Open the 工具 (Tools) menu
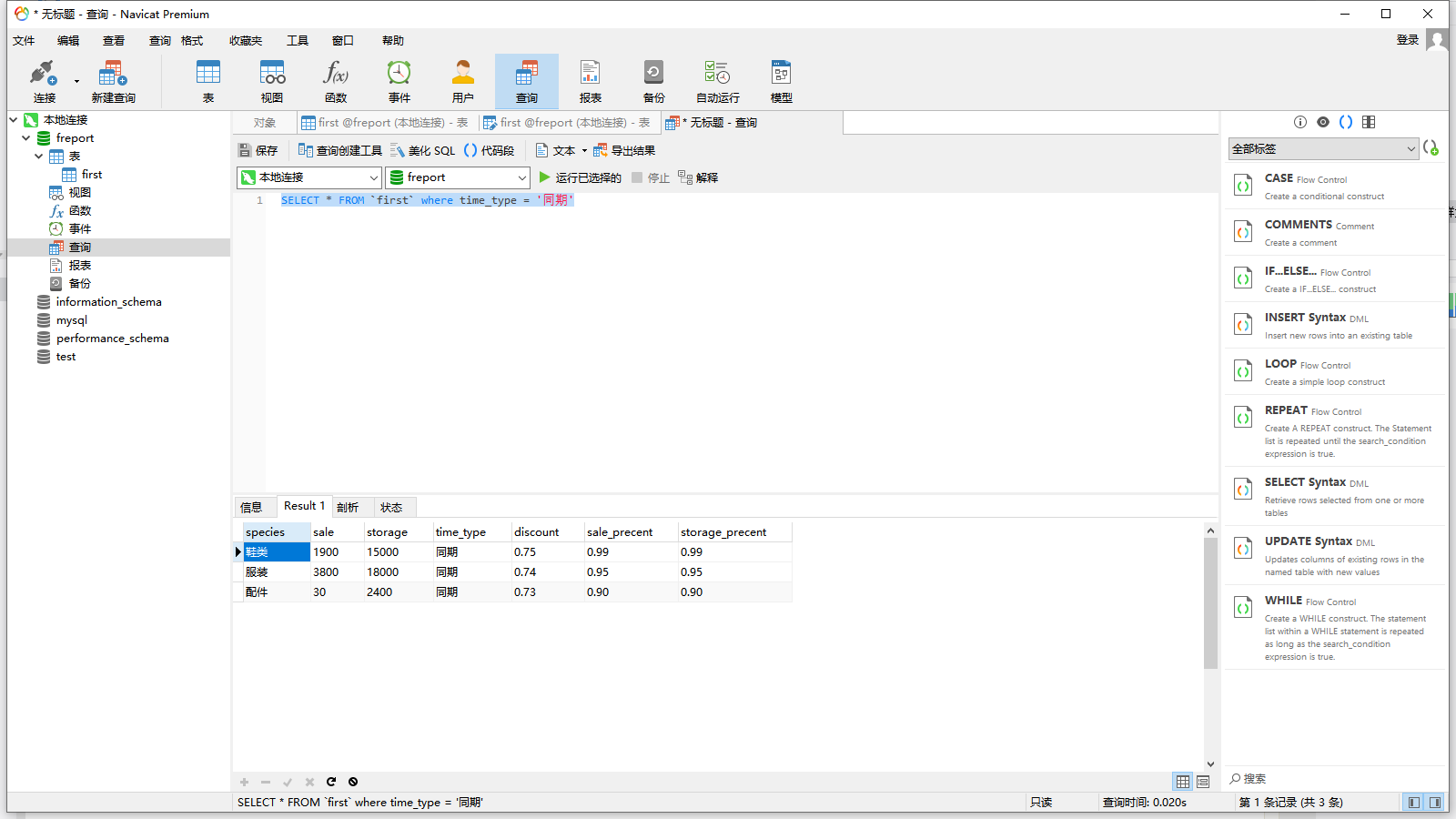 click(x=298, y=41)
